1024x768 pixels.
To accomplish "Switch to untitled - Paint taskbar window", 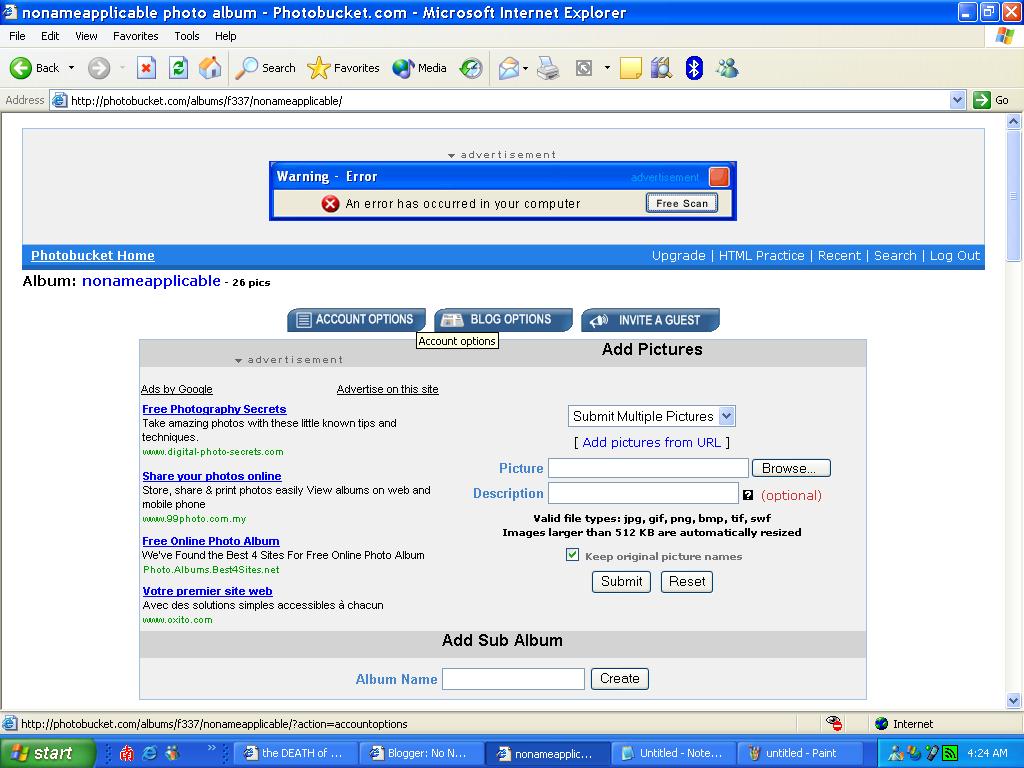I will [801, 753].
